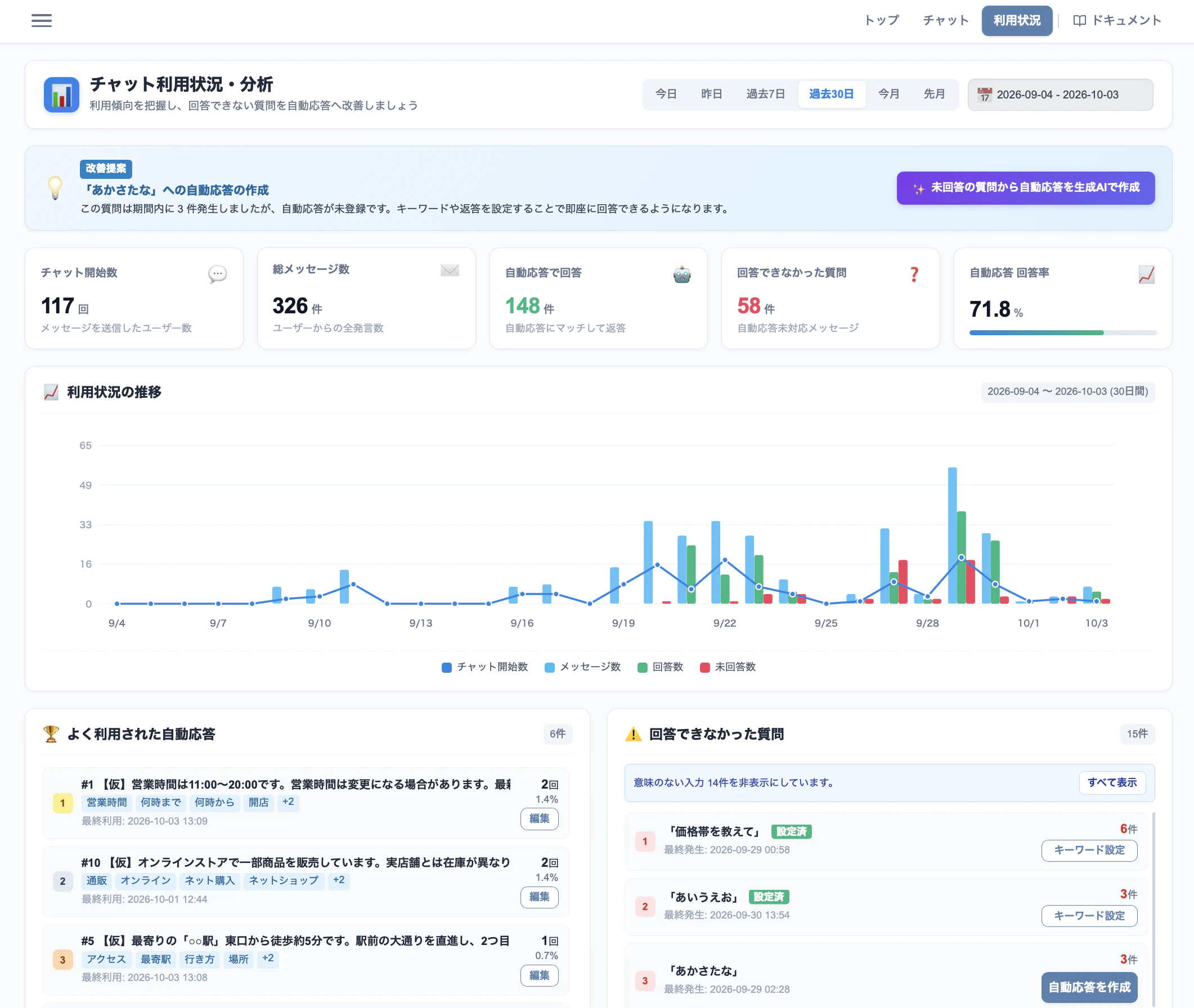Click 編集 for 最寄りの駅 auto-response #5
1194x1008 pixels.
pos(539,975)
